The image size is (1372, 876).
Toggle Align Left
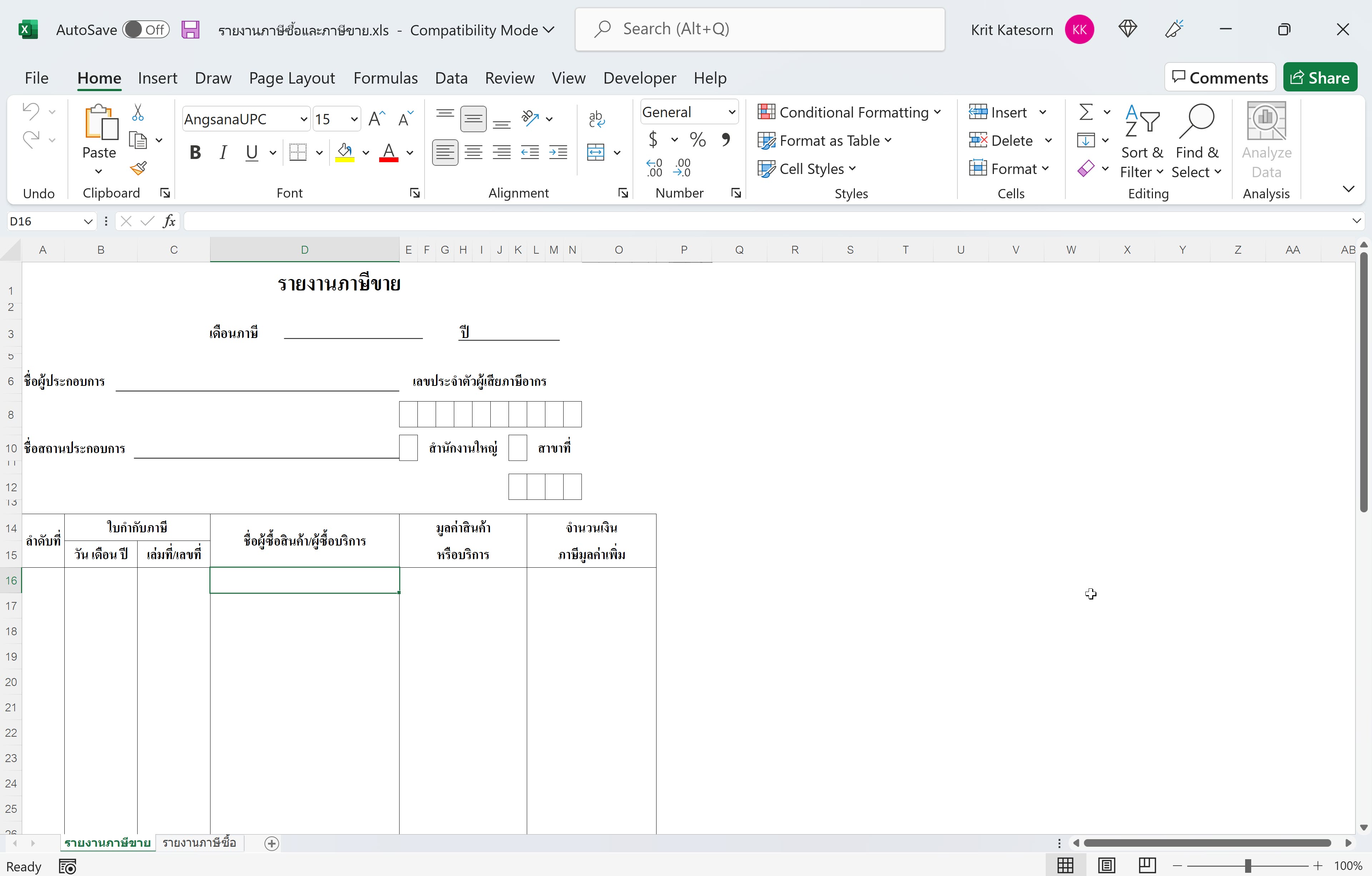click(x=445, y=152)
